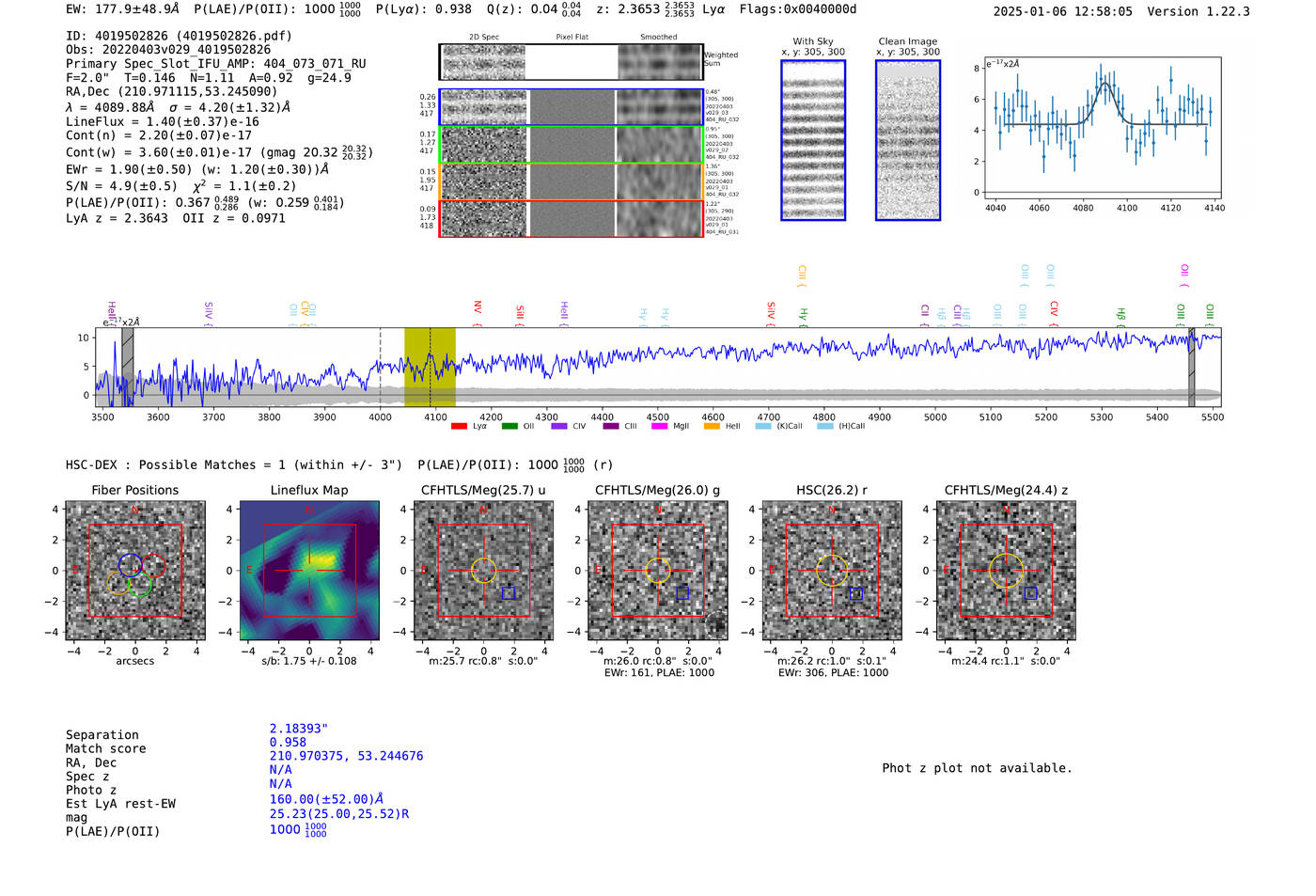Click the Version 1.22.3 text
The height and width of the screenshot is (896, 1316).
point(1198,11)
